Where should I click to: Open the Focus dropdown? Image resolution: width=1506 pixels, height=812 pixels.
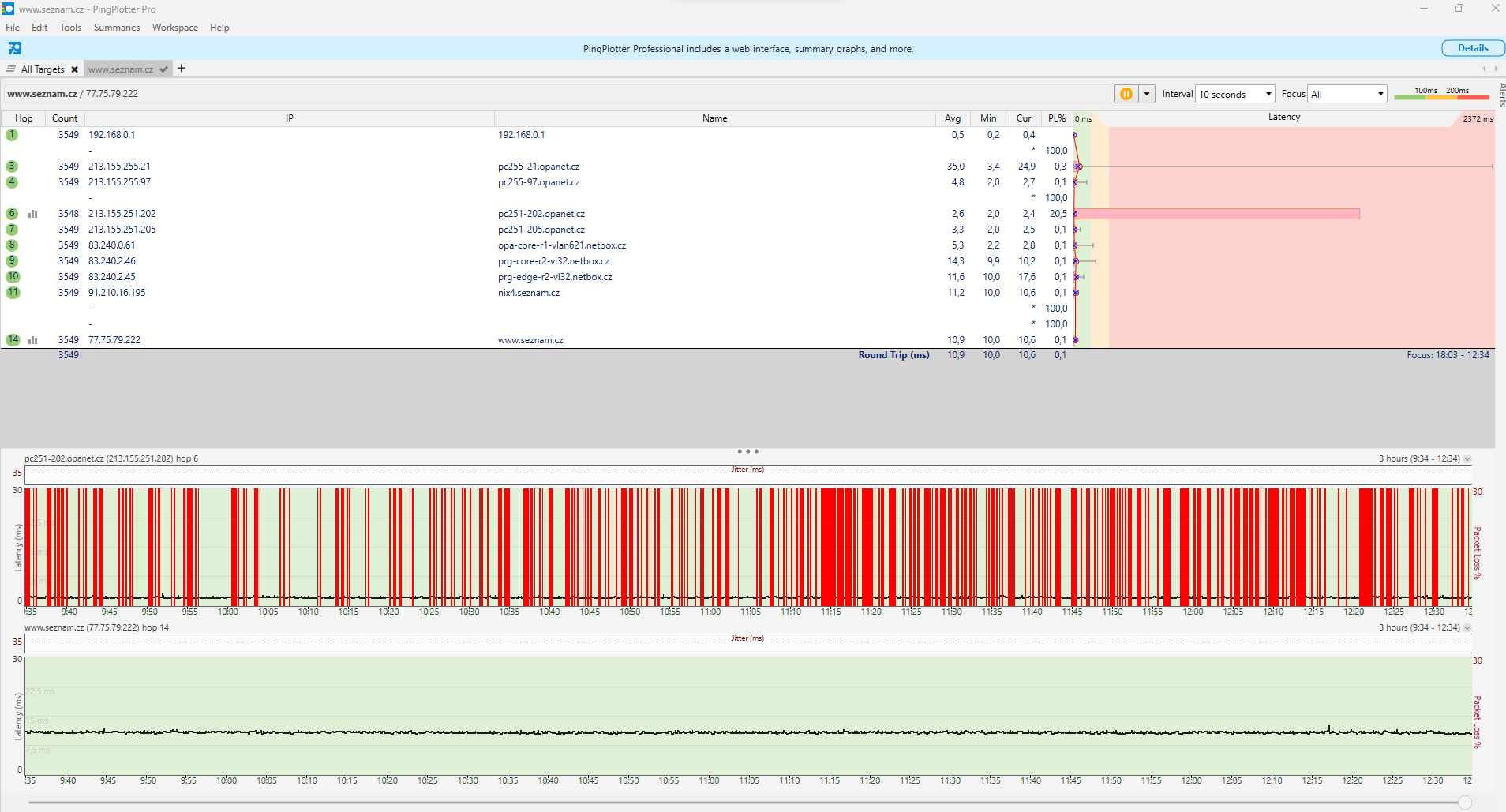(1347, 94)
